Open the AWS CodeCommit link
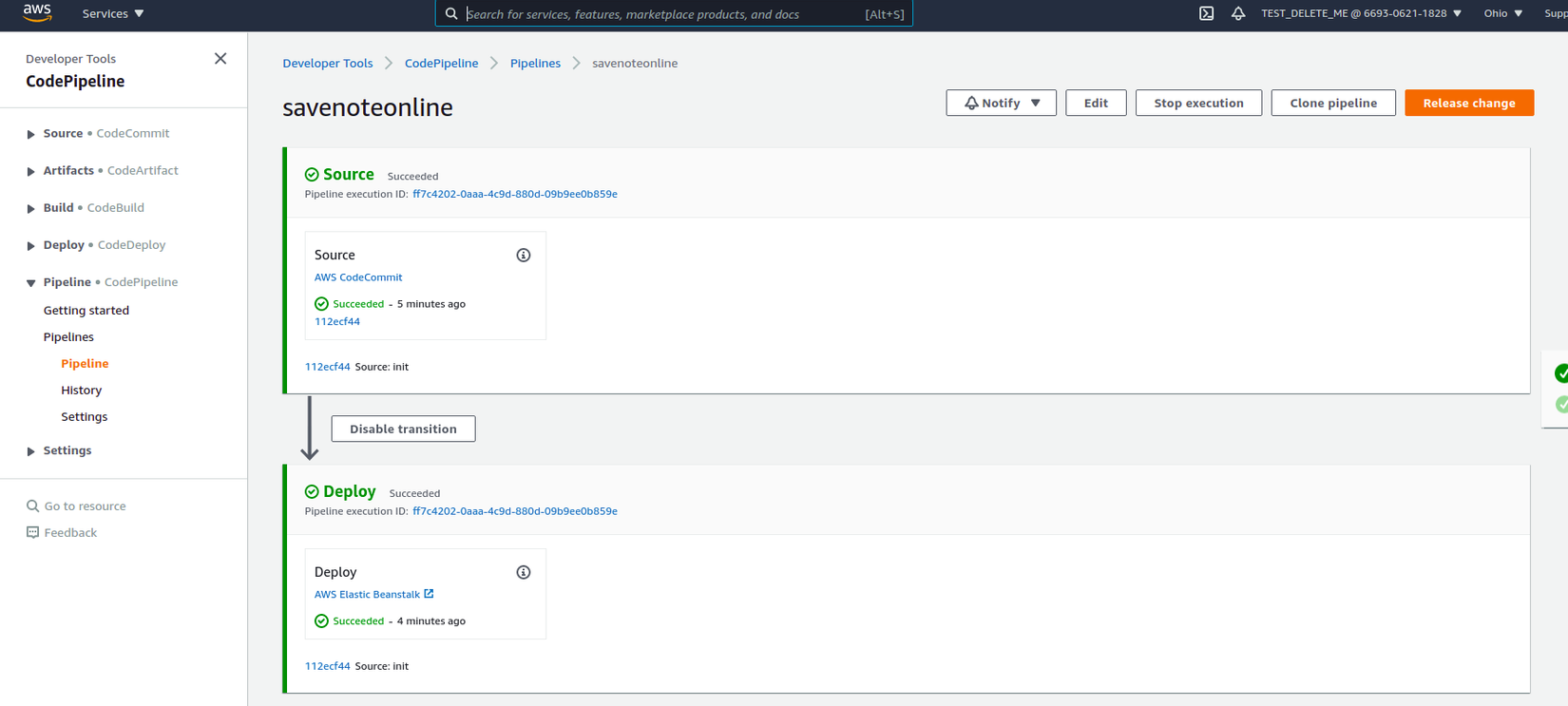Screen dimensions: 1568x706 [358, 277]
